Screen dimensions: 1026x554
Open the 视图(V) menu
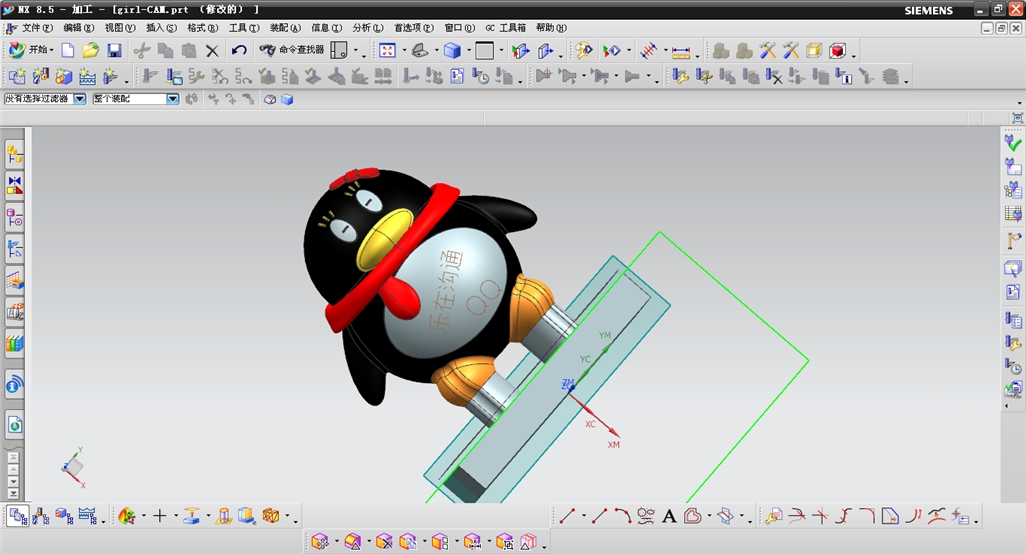[120, 28]
